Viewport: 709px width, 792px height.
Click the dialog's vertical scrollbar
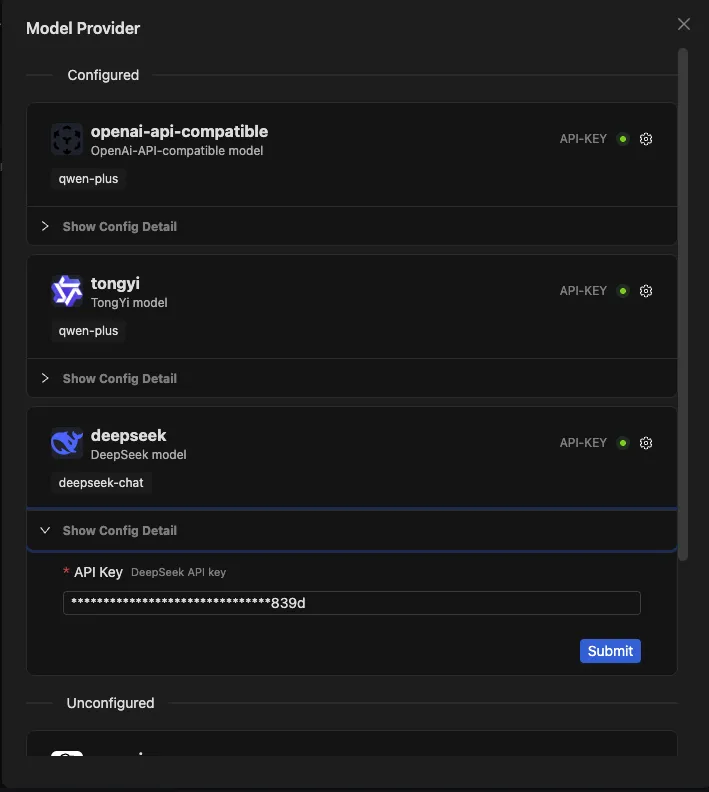[684, 300]
